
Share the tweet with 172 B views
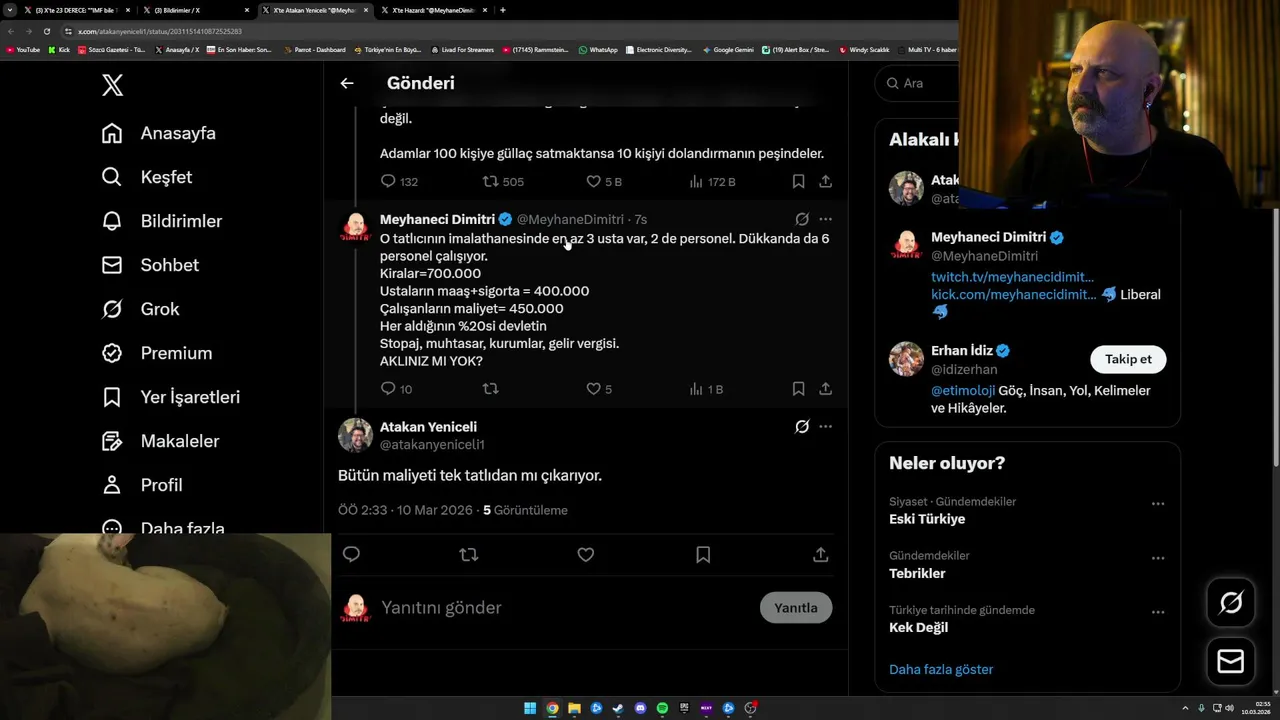coord(825,182)
